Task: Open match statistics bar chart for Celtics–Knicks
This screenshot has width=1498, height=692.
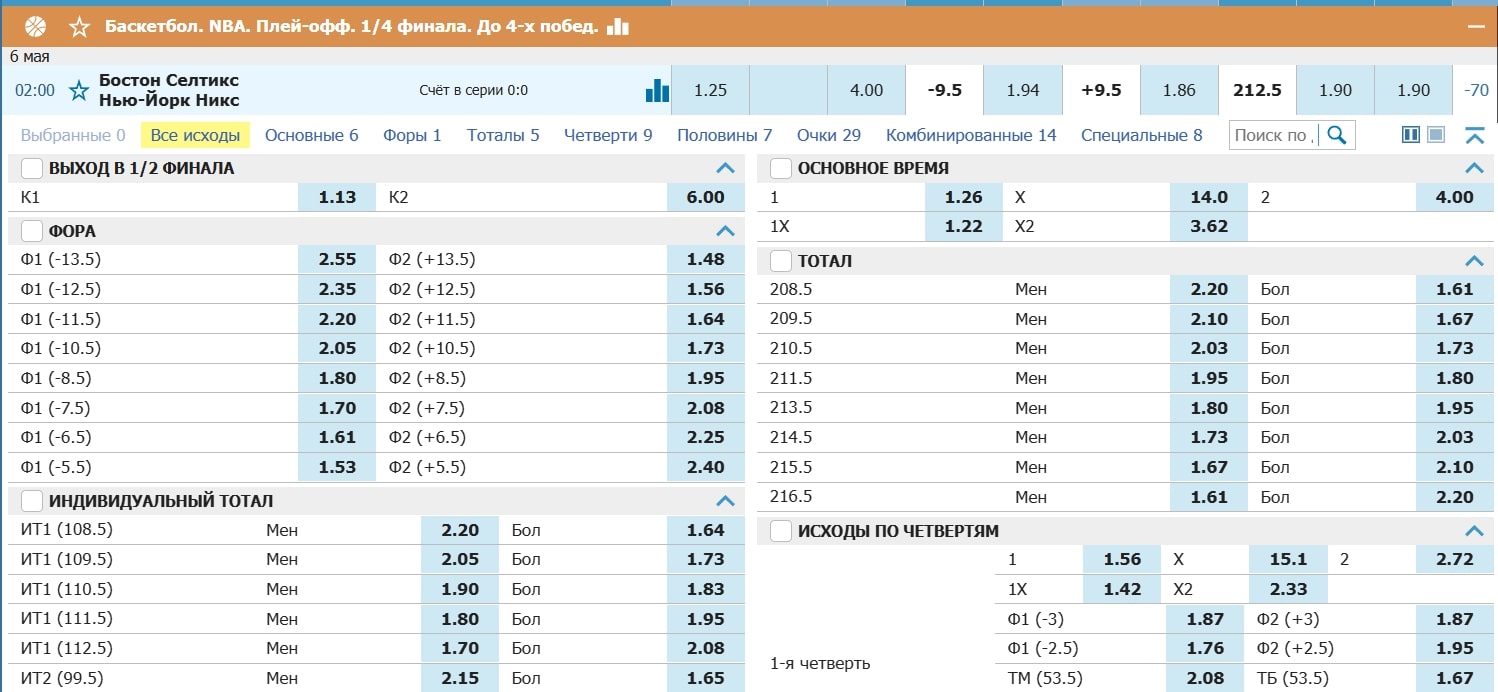Action: point(657,90)
